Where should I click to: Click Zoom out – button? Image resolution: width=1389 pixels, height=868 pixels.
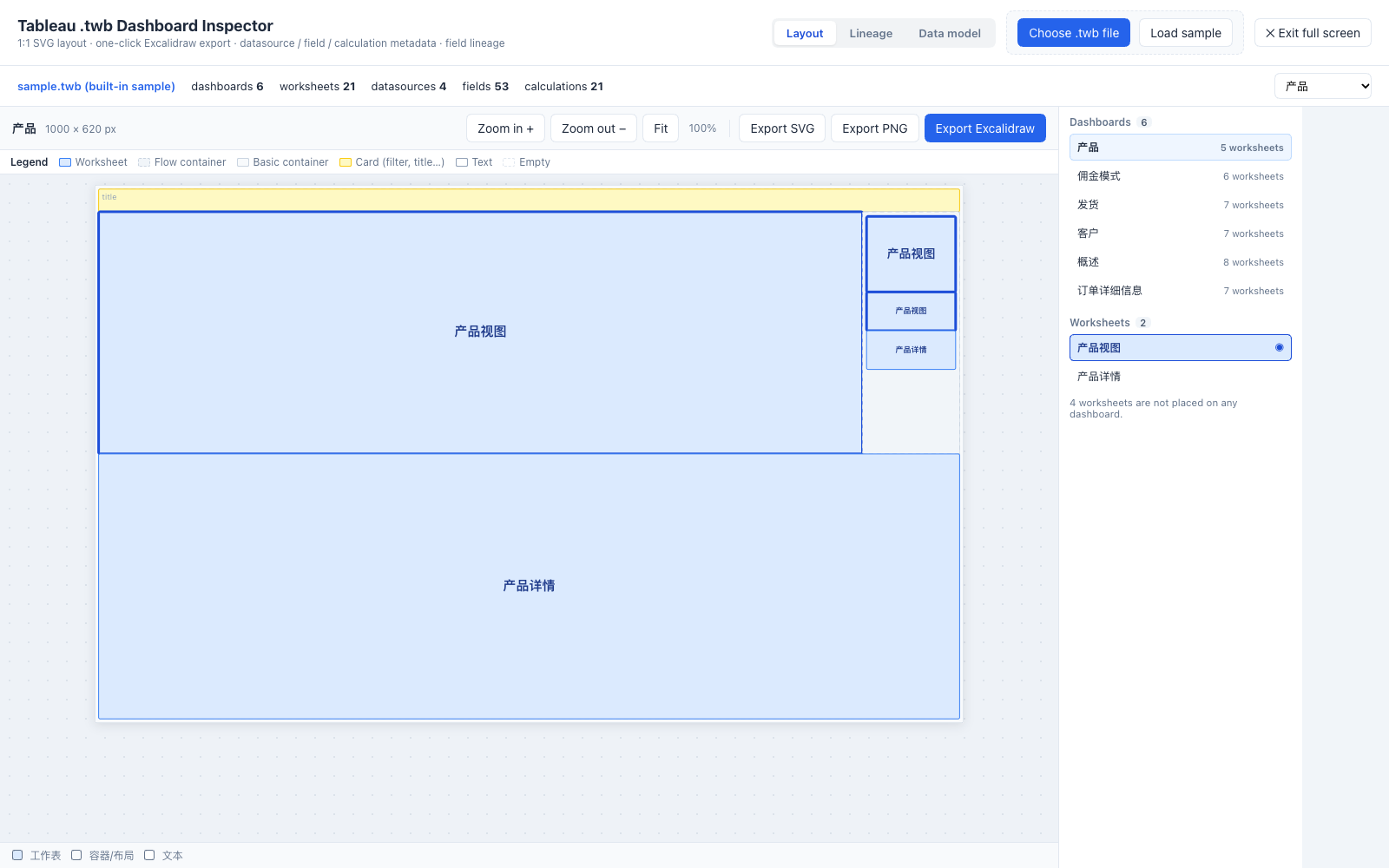point(594,128)
